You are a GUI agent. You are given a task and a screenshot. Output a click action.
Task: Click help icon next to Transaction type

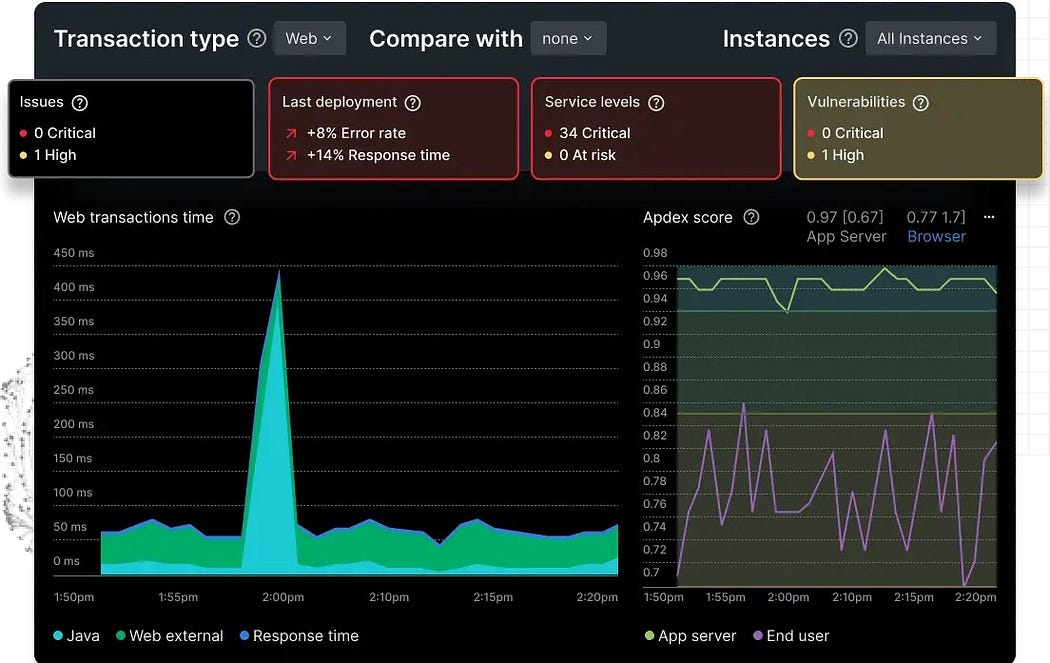tap(257, 39)
